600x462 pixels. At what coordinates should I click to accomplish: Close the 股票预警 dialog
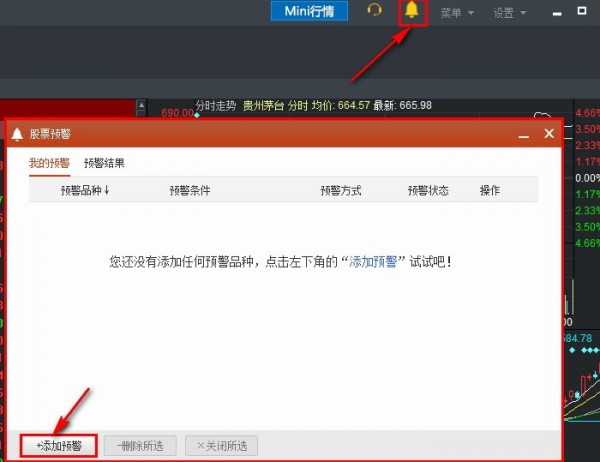pyautogui.click(x=548, y=134)
